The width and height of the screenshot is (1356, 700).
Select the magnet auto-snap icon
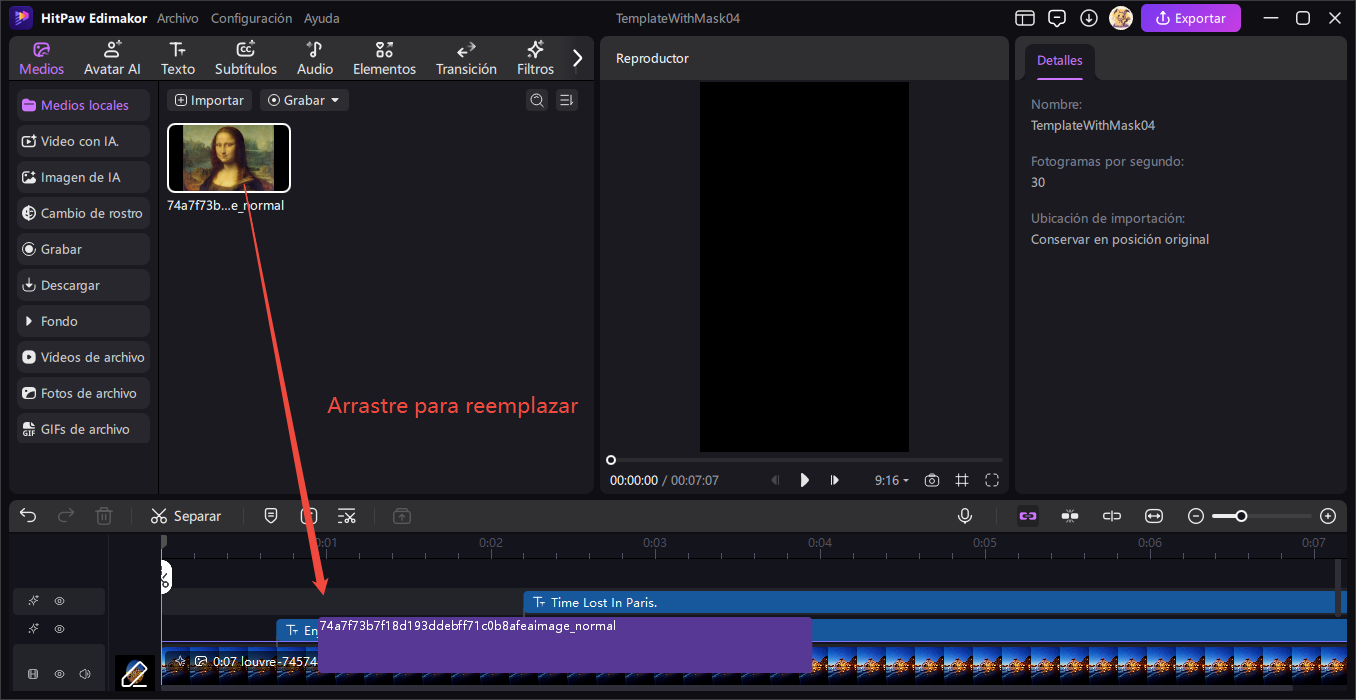tap(1070, 516)
